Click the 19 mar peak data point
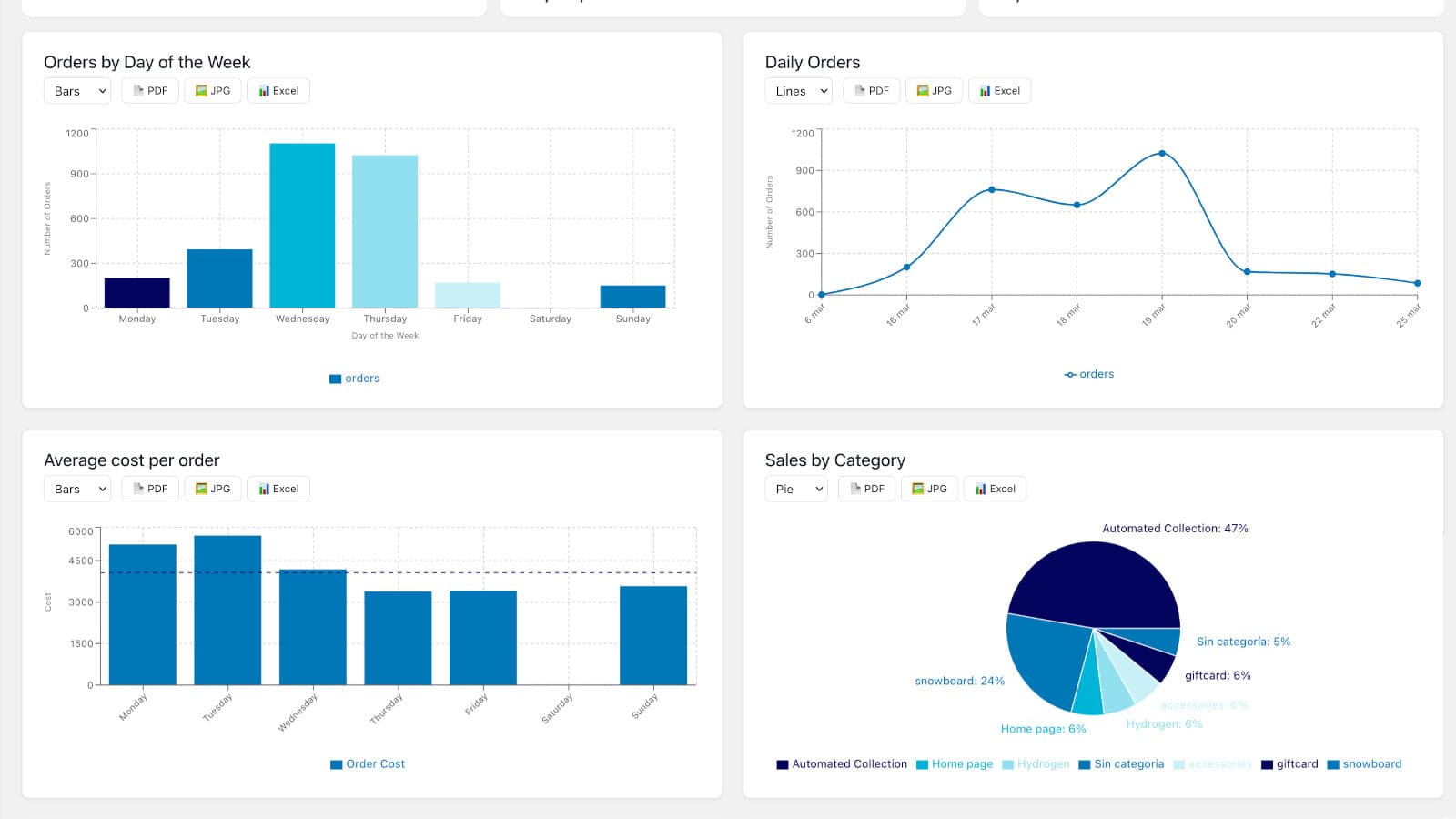The width and height of the screenshot is (1456, 819). point(1162,154)
